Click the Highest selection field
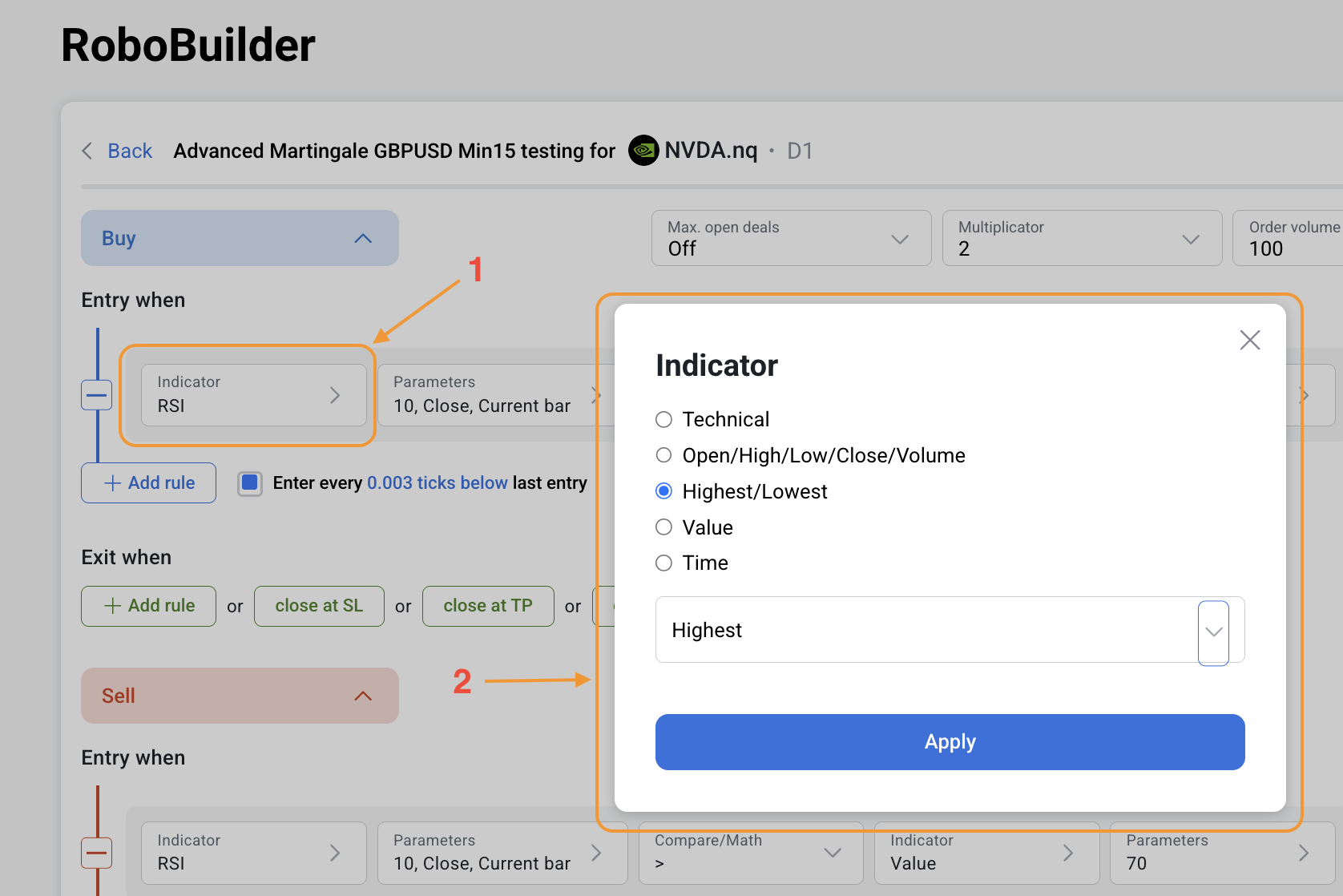This screenshot has height=896, width=1343. [950, 630]
